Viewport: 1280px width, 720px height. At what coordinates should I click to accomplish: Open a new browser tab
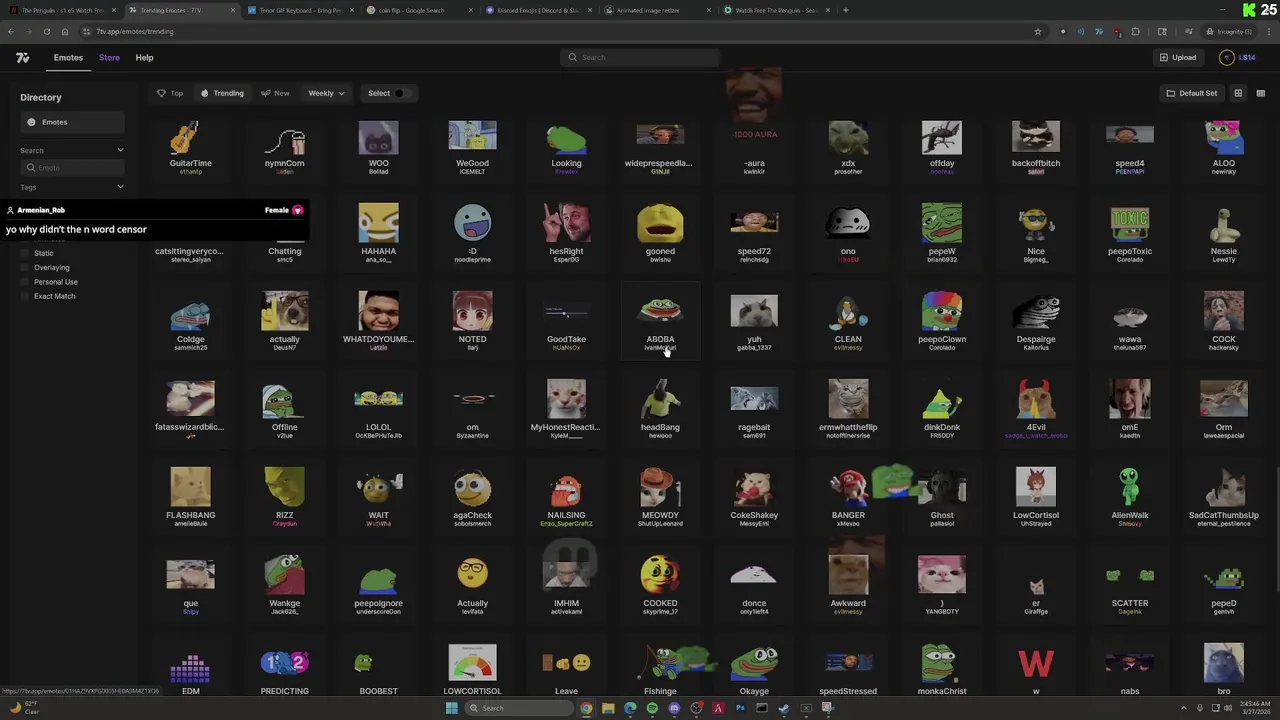(846, 10)
